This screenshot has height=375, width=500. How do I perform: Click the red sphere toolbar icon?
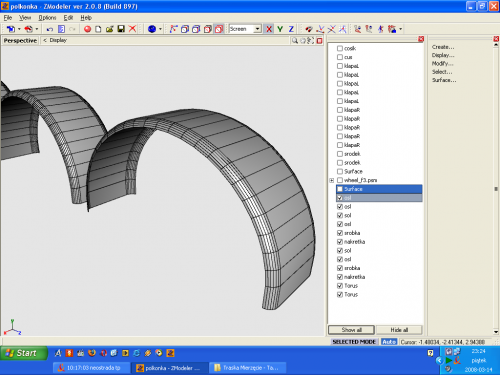[87, 29]
